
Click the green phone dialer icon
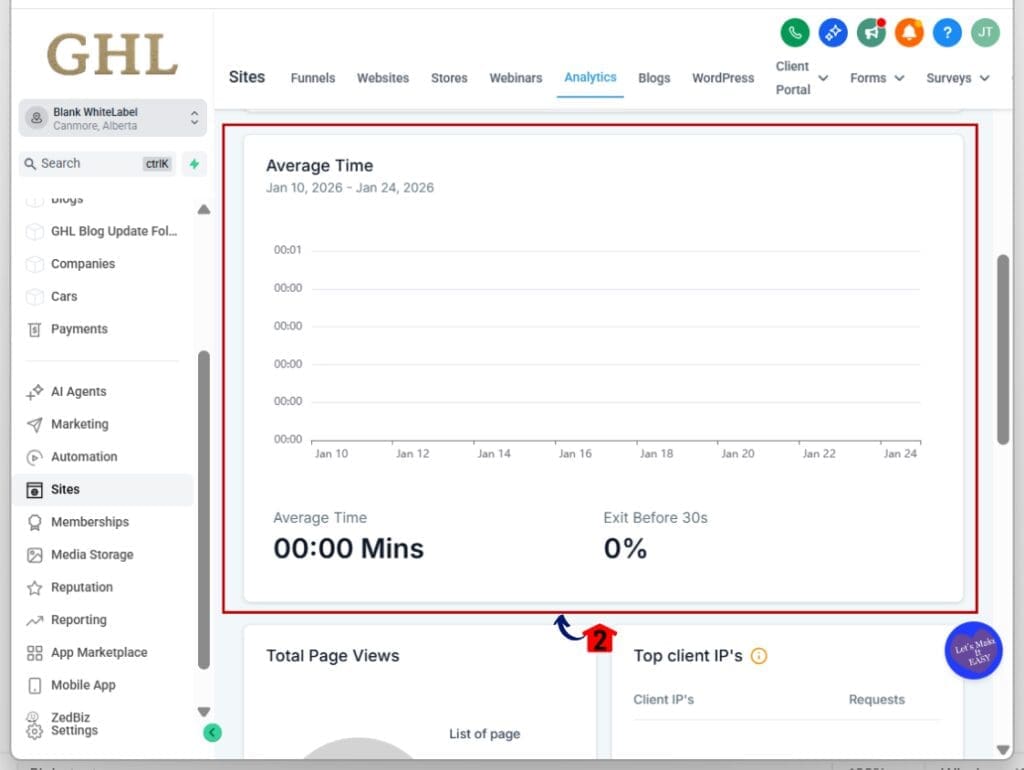(794, 32)
